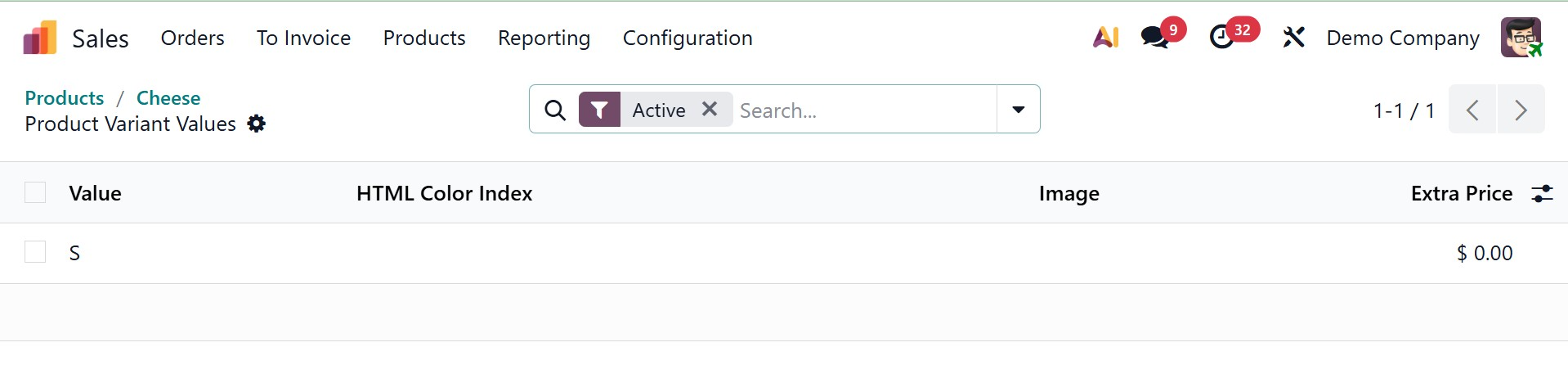Open the AI assistant icon

click(1105, 38)
